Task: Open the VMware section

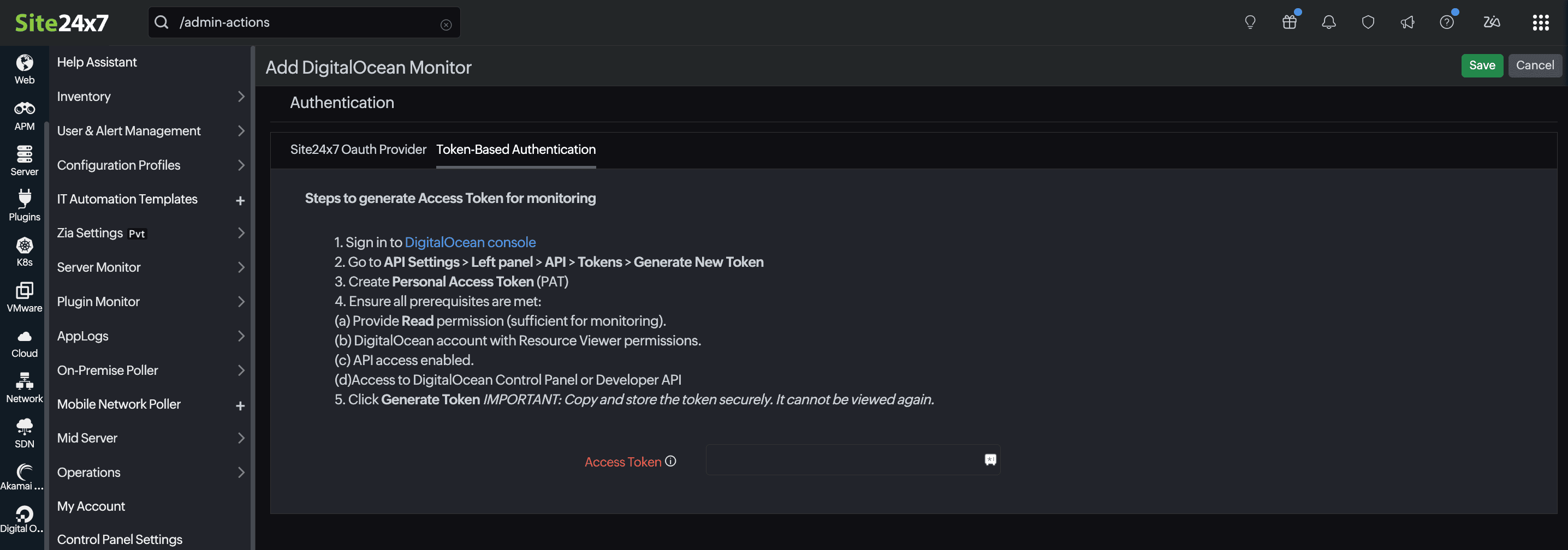Action: click(23, 296)
